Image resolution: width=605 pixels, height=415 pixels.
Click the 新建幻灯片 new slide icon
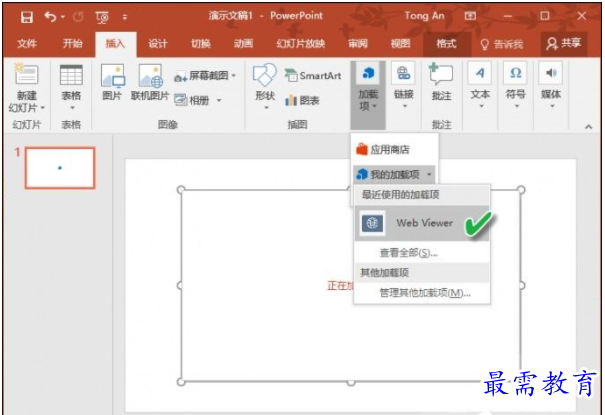pos(26,74)
